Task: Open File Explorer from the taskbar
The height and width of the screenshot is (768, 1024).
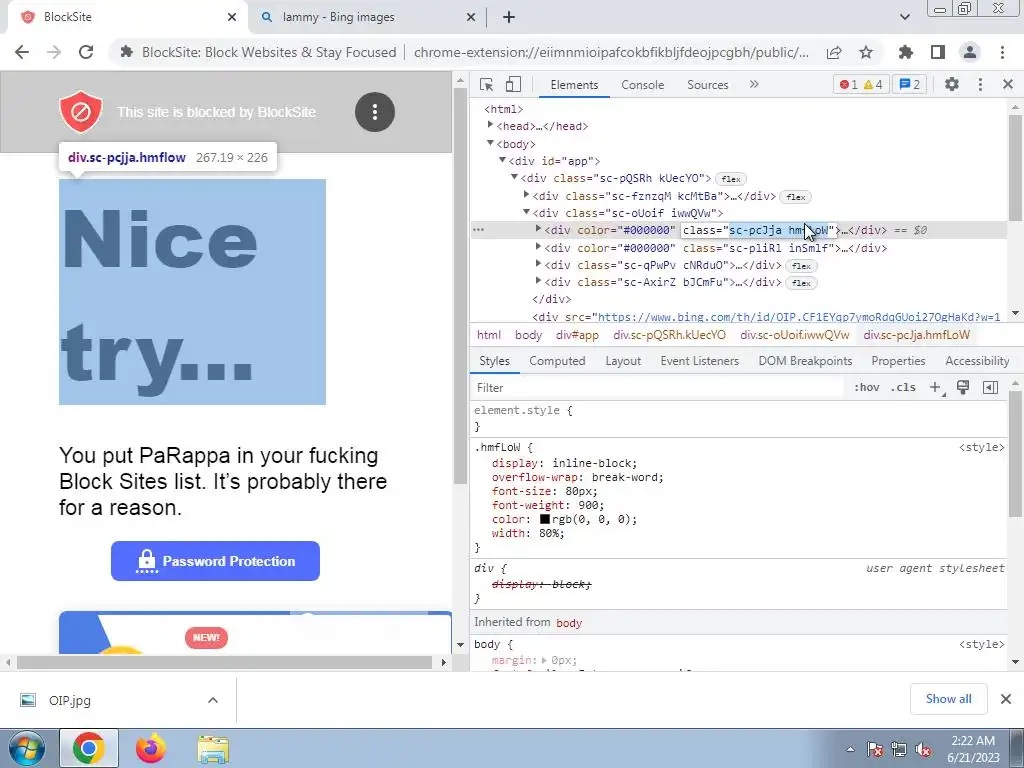Action: [x=213, y=748]
